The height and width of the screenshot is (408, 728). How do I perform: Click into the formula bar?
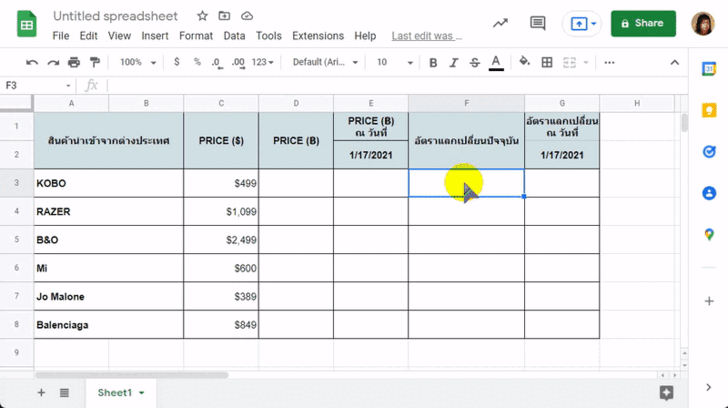point(397,85)
